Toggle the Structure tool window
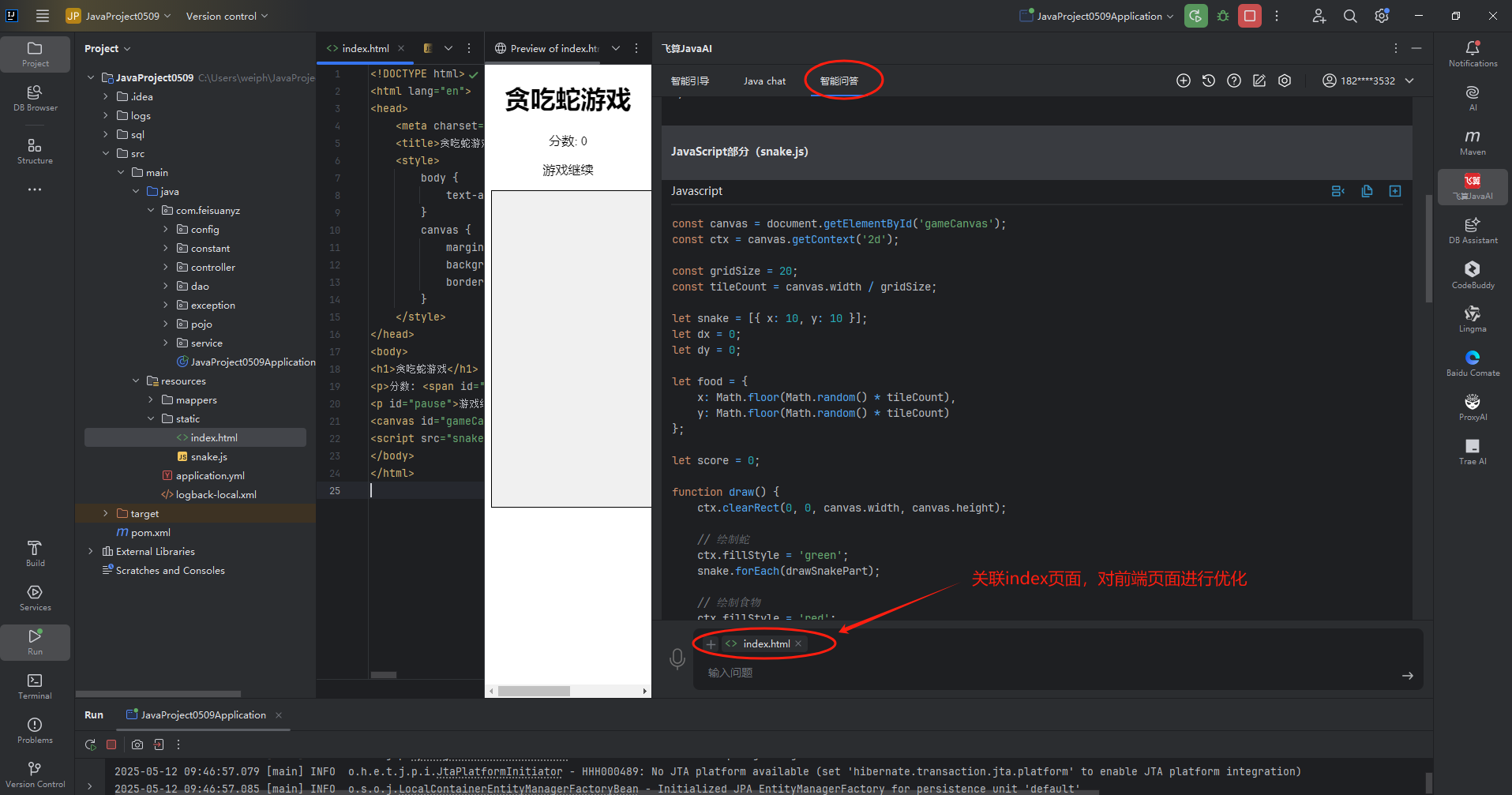This screenshot has width=1512, height=795. pyautogui.click(x=35, y=151)
